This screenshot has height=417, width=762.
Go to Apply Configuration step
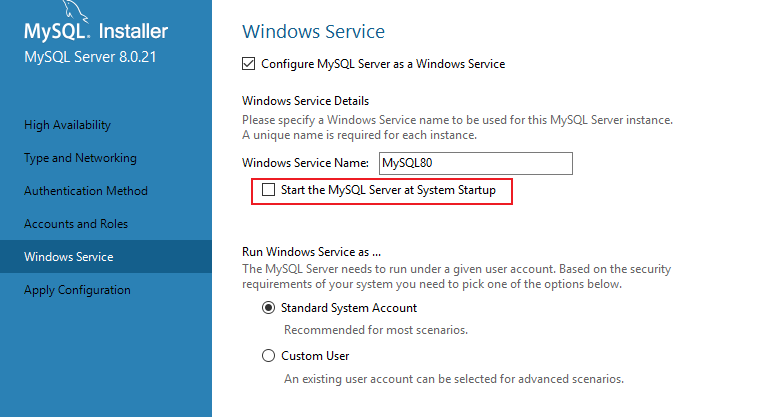click(x=77, y=290)
